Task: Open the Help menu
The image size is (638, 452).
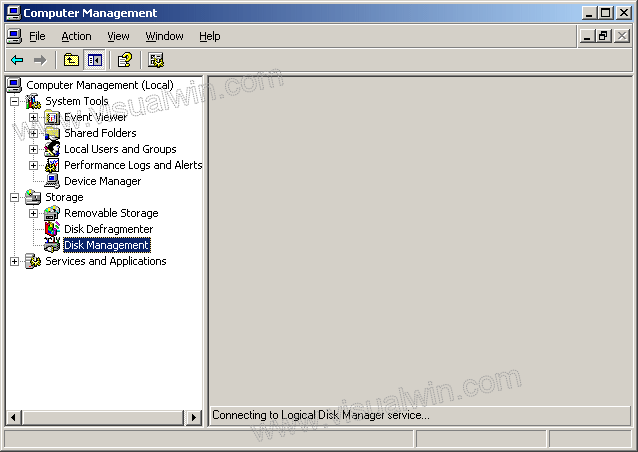Action: coord(210,36)
